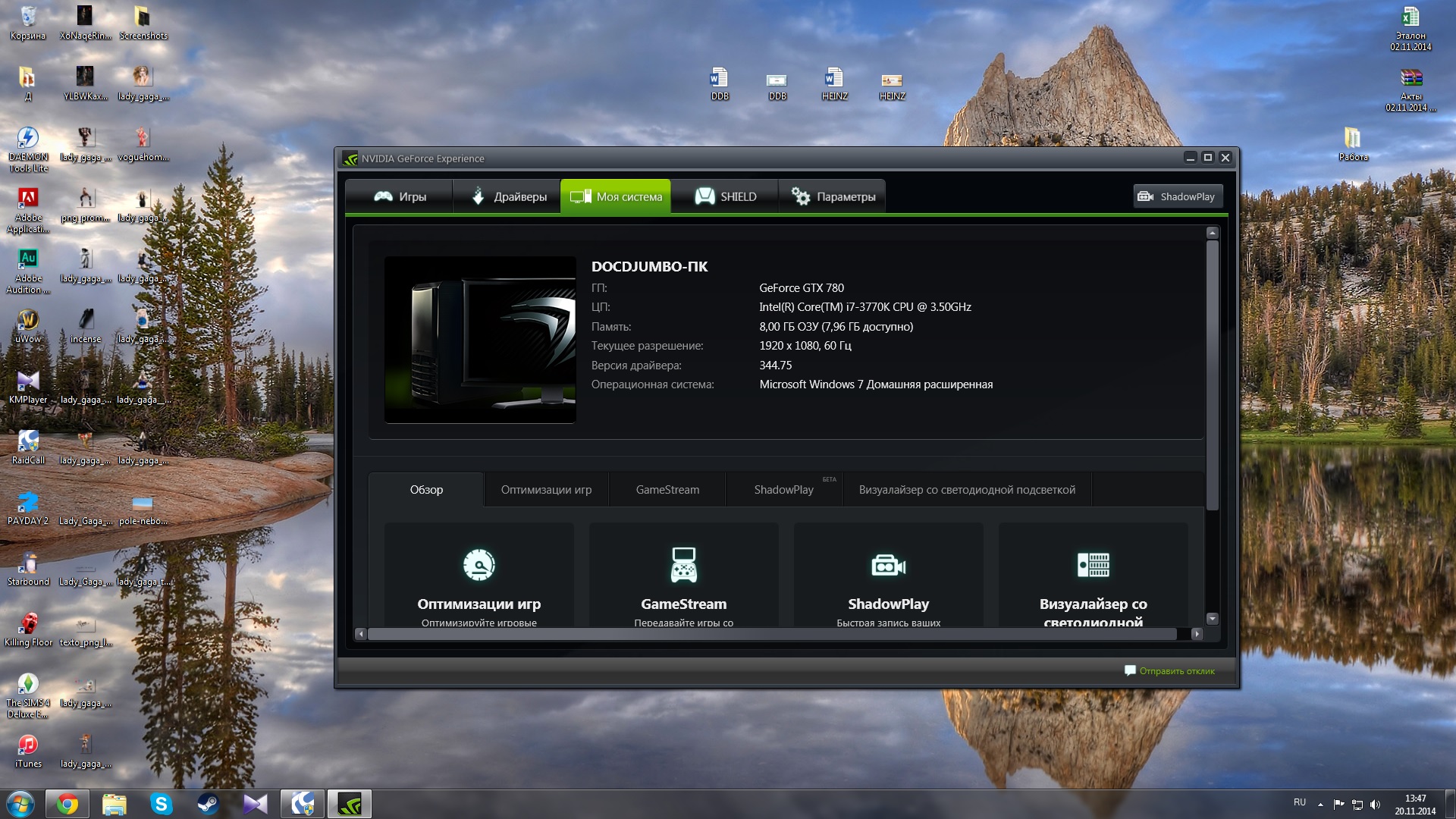Open the Screenshots folder on desktop

[143, 23]
